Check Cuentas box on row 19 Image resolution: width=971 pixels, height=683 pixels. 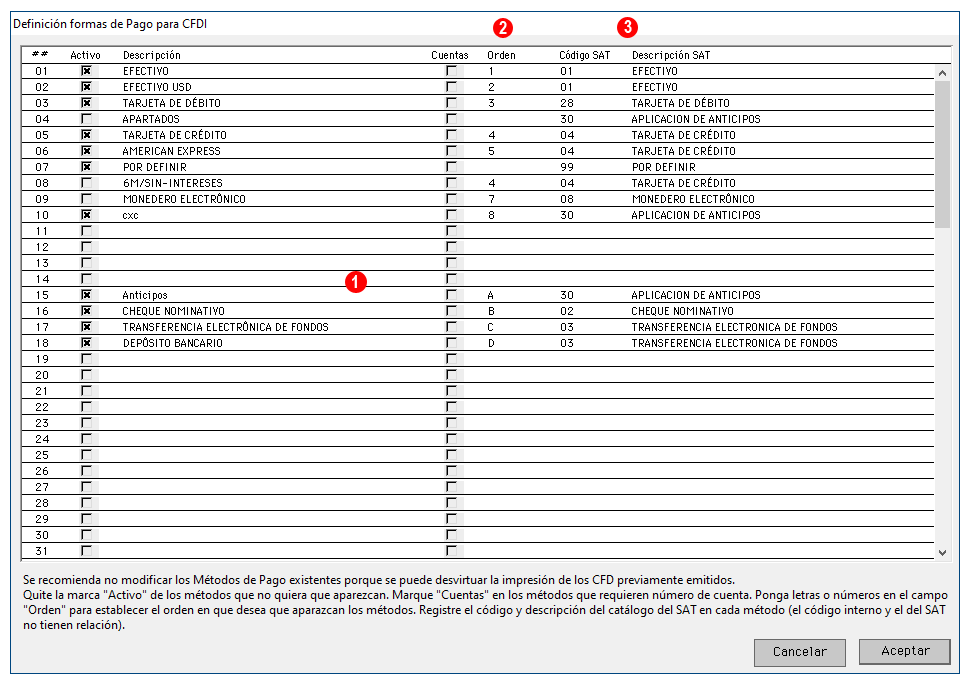451,359
